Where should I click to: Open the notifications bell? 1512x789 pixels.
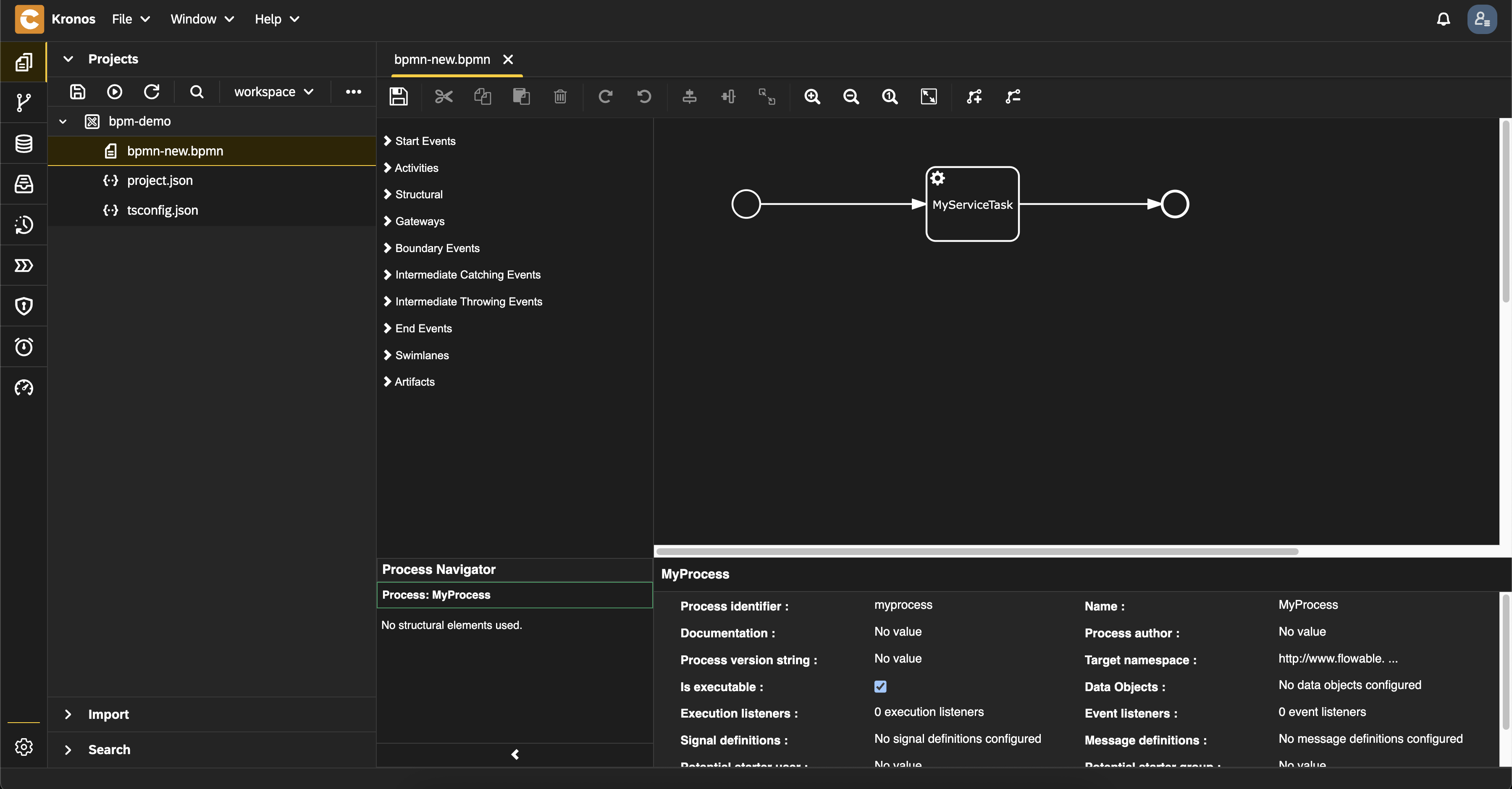(1443, 19)
